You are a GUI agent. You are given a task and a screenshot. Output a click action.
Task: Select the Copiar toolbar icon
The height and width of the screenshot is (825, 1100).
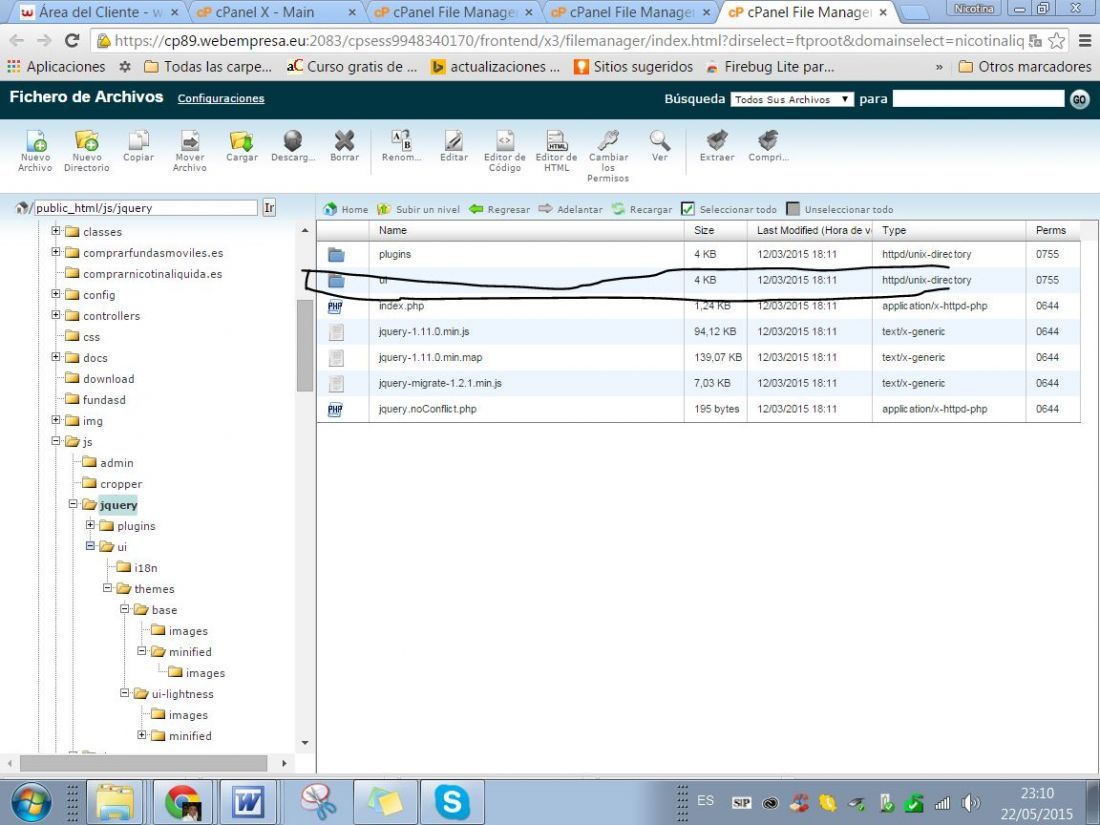(x=138, y=146)
